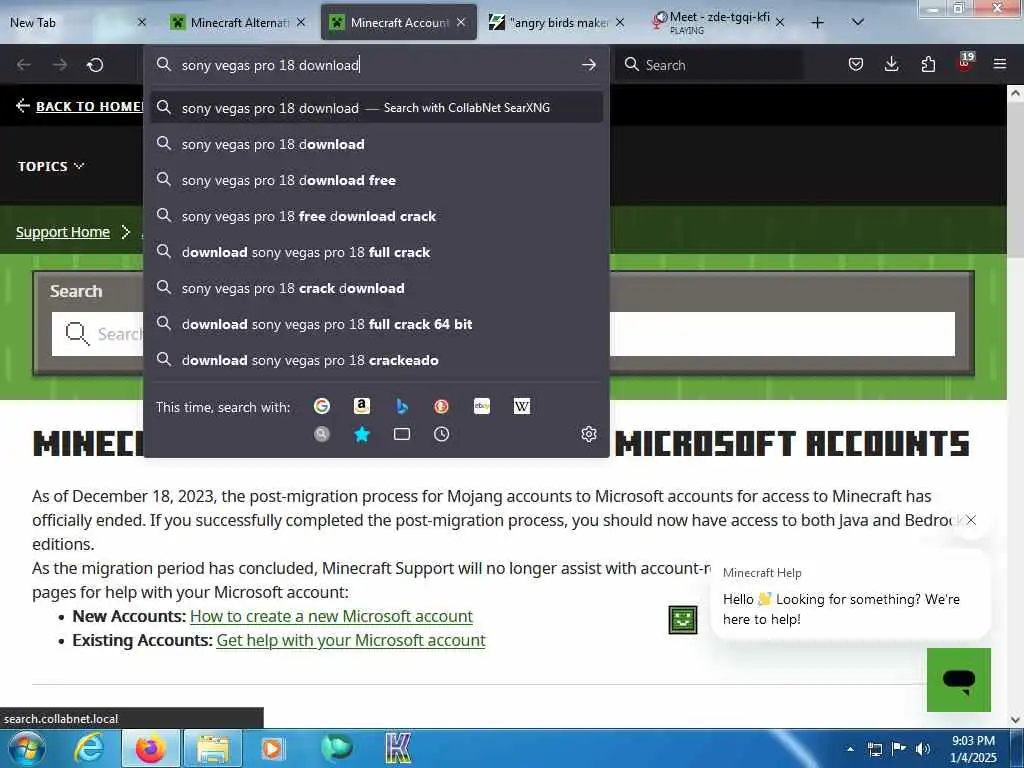The image size is (1024, 768).
Task: Open the extensions puzzle icon
Action: coord(928,64)
